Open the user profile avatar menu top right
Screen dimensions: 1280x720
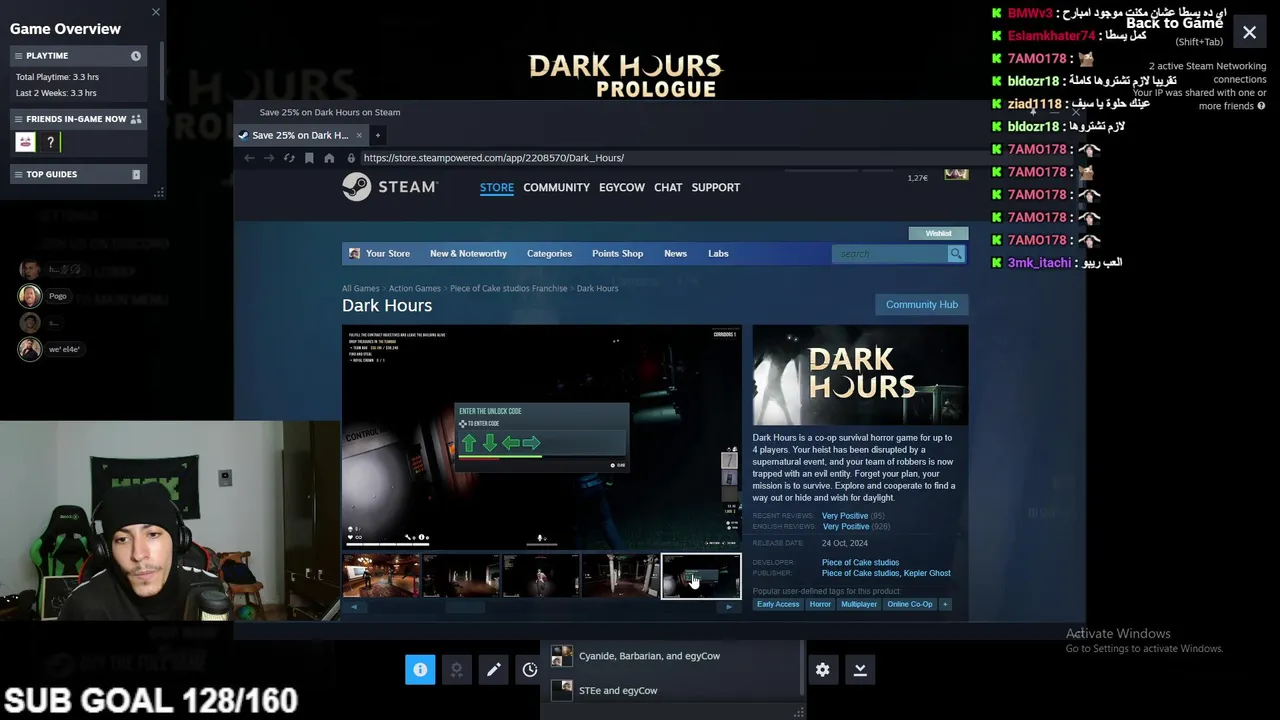coord(956,175)
